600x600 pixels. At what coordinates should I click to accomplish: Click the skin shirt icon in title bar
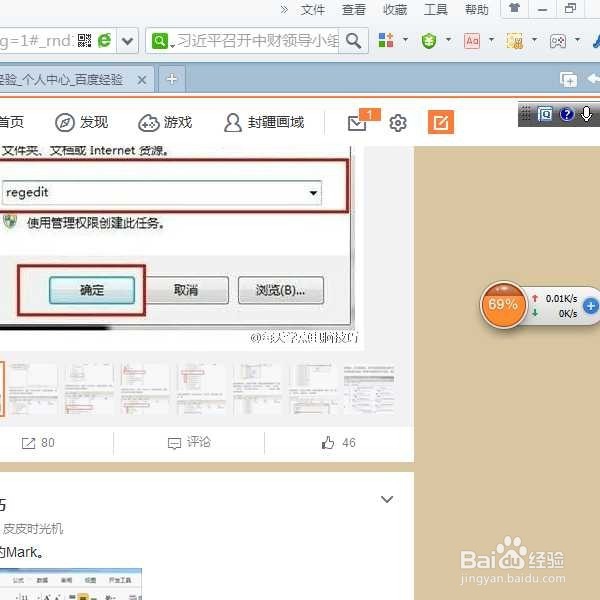[515, 8]
